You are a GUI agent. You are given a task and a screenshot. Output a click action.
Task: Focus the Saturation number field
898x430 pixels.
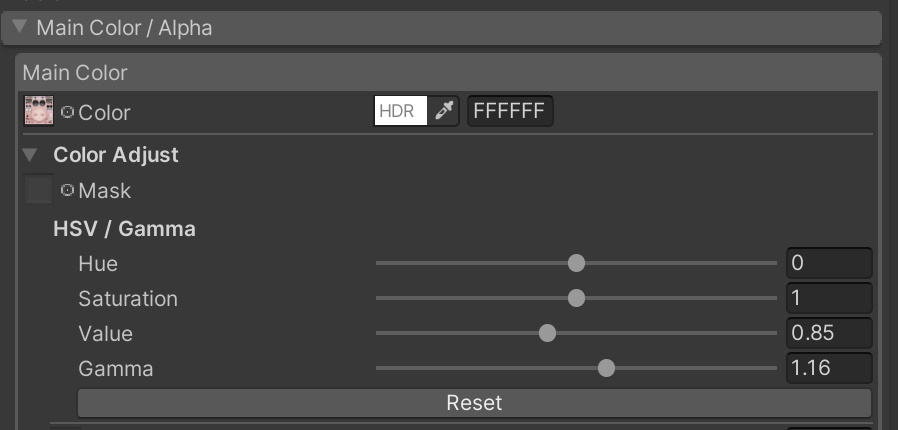[829, 298]
